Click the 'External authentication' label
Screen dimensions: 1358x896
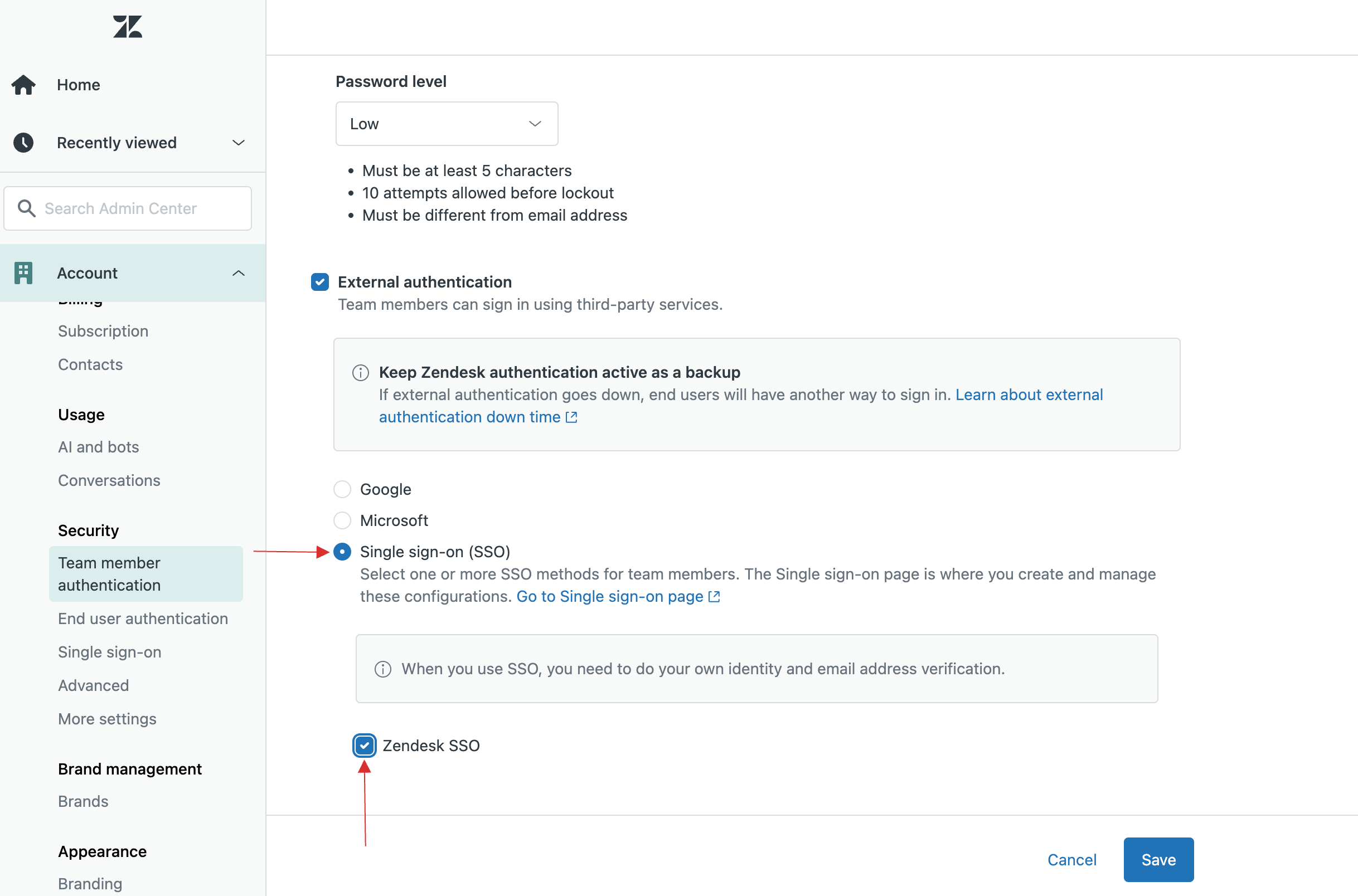pos(425,282)
